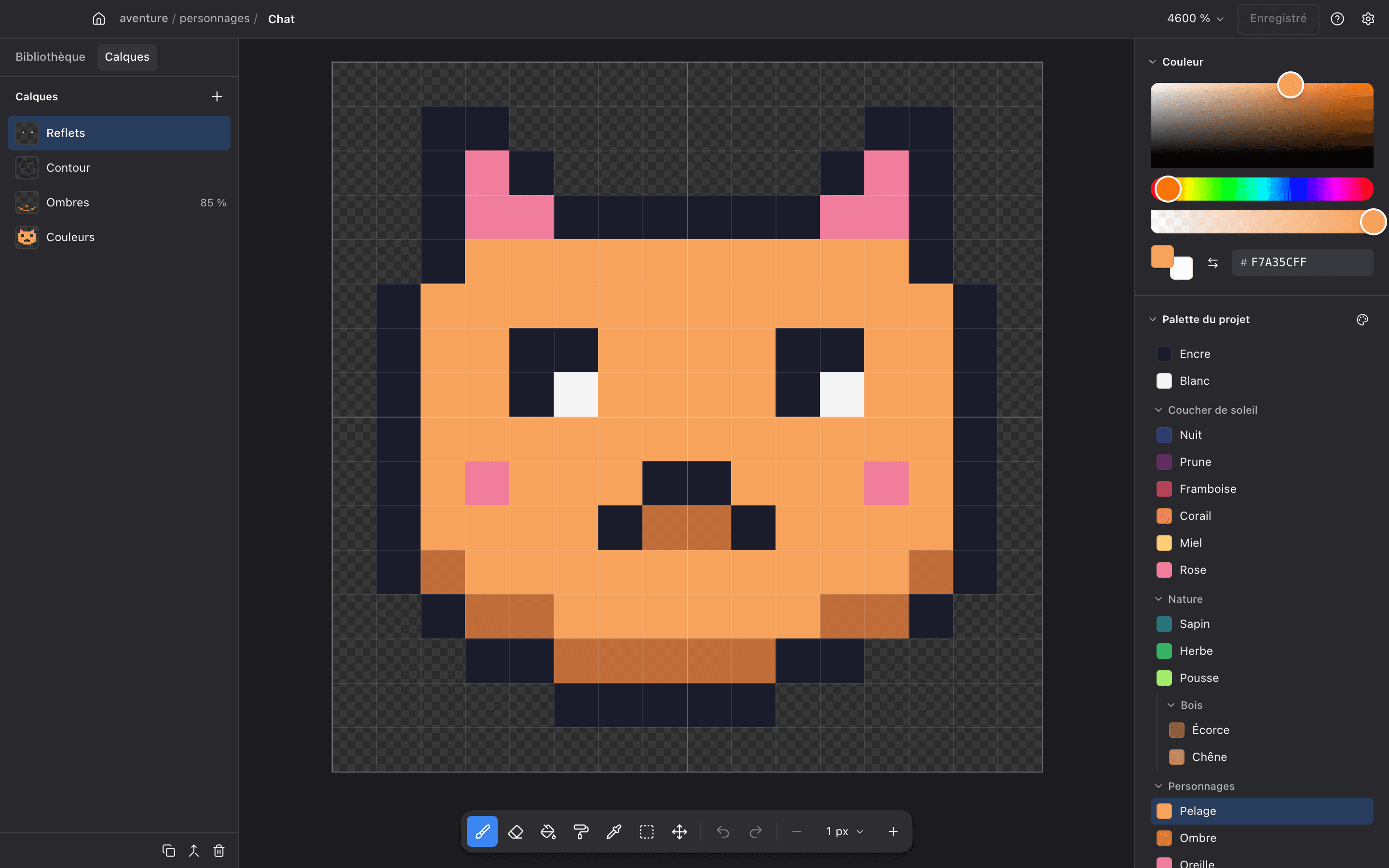Redo the last action
The height and width of the screenshot is (868, 1389).
coord(755,831)
